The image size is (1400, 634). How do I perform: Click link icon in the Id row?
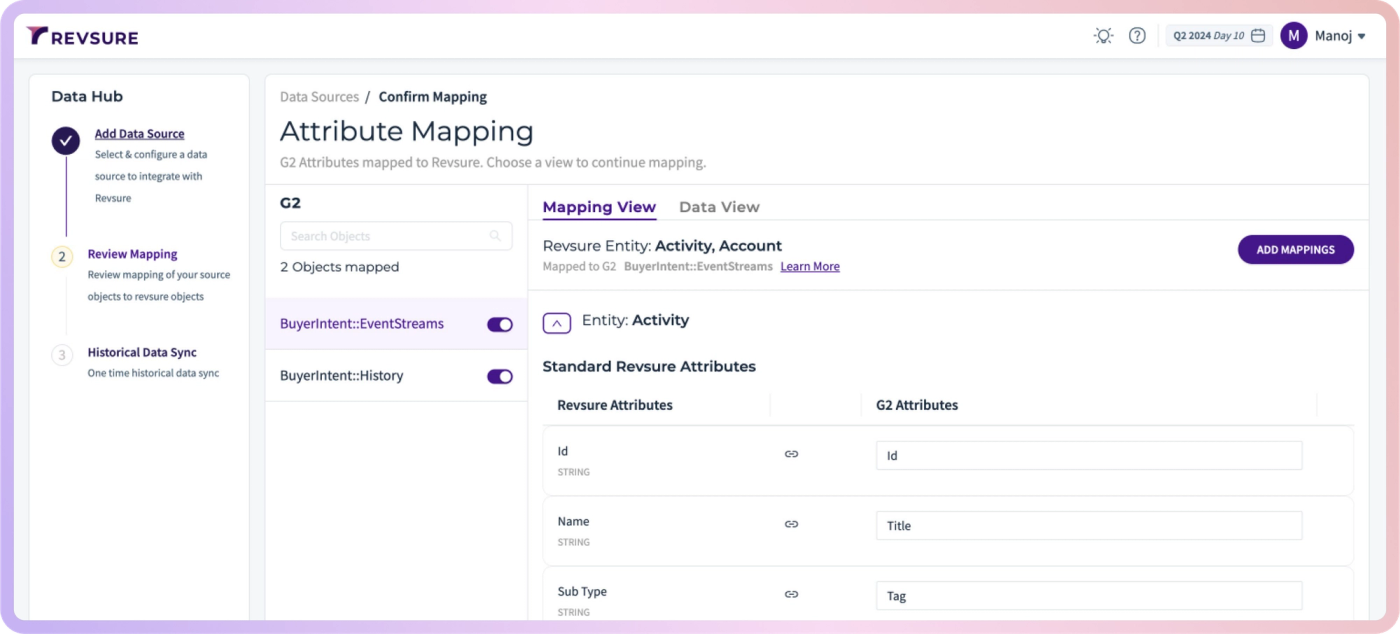click(x=791, y=454)
